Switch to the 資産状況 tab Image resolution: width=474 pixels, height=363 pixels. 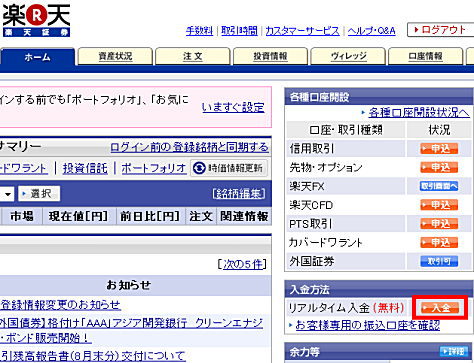[115, 56]
